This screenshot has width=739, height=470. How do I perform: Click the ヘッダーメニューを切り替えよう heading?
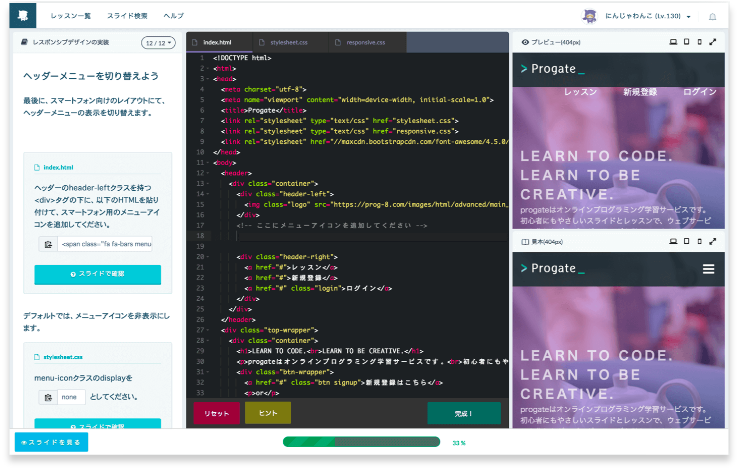click(x=91, y=76)
